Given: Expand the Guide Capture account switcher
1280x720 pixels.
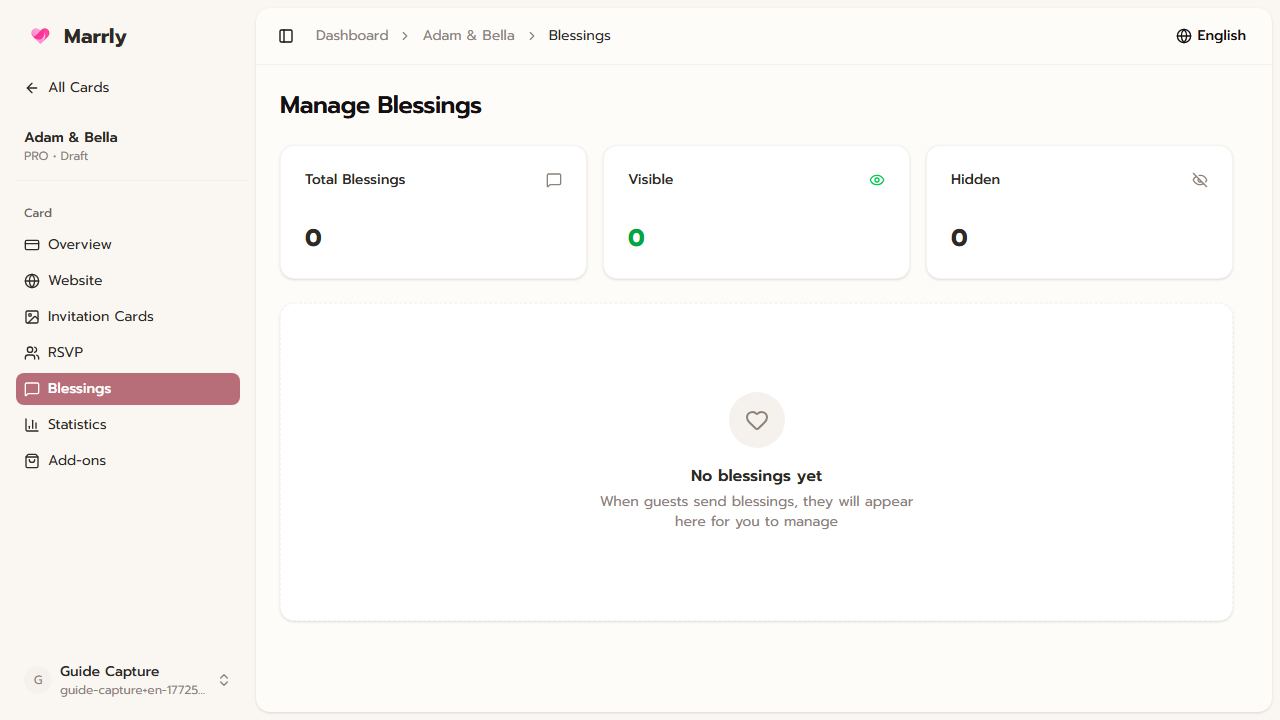Looking at the screenshot, I should click(224, 680).
